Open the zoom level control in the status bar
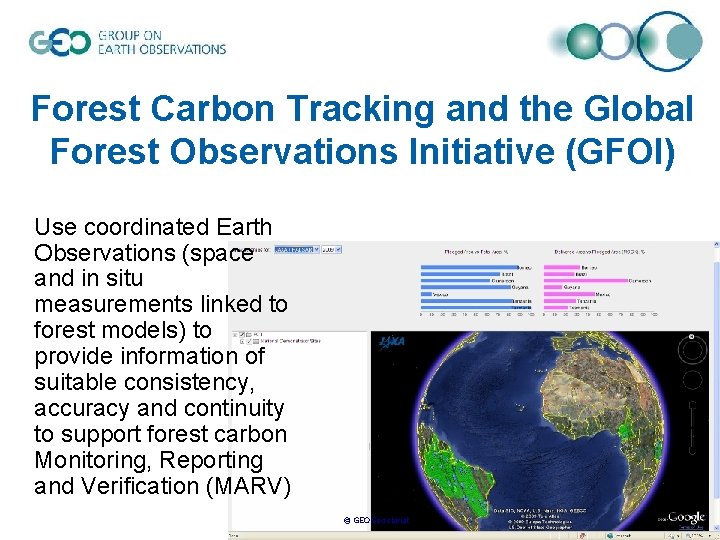The image size is (720, 540). (x=698, y=536)
